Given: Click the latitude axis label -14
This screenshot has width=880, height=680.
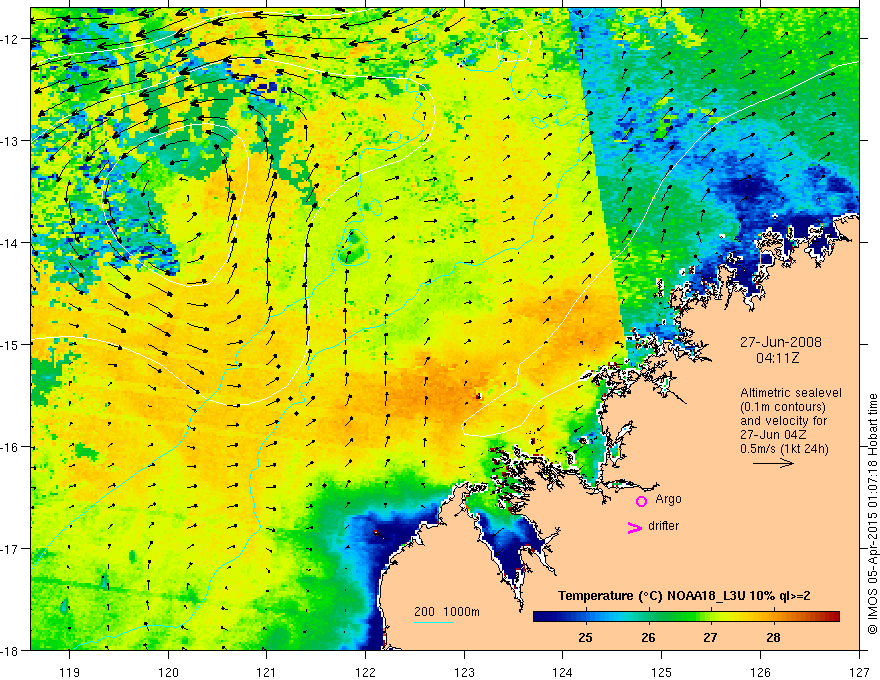Looking at the screenshot, I should point(11,243).
